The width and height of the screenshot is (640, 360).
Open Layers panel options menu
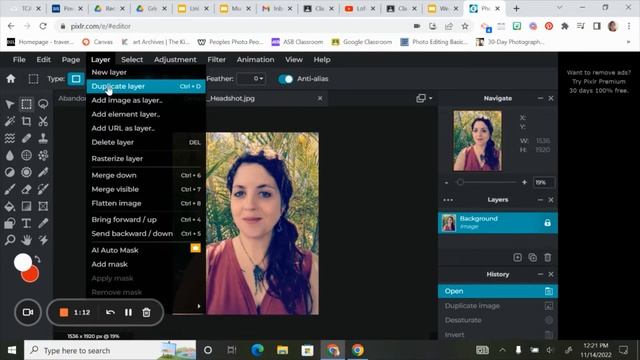pyautogui.click(x=448, y=200)
